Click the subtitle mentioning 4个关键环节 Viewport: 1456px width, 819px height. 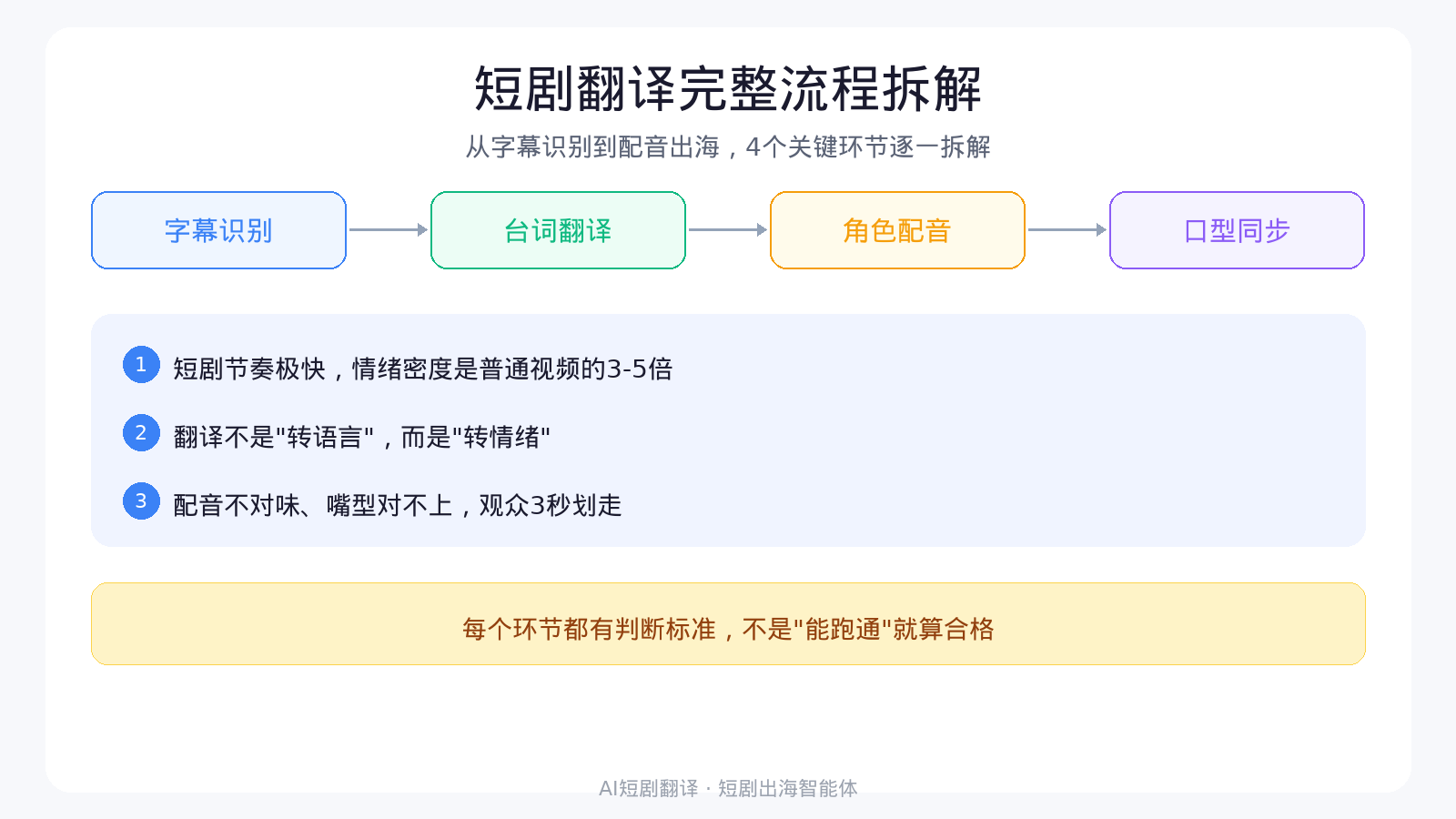coord(728,147)
